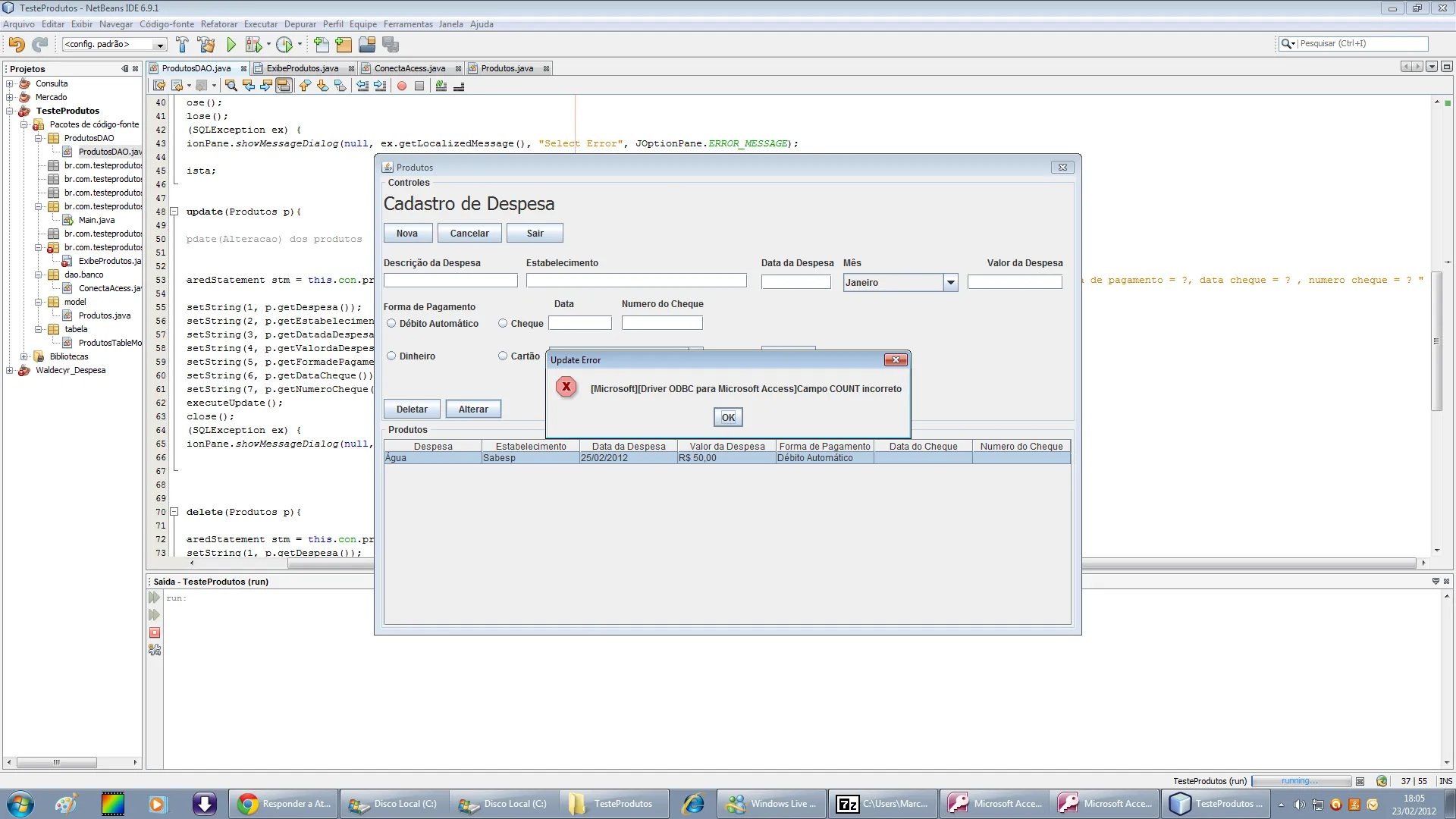This screenshot has height=819, width=1456.
Task: Click the New File icon
Action: [321, 44]
